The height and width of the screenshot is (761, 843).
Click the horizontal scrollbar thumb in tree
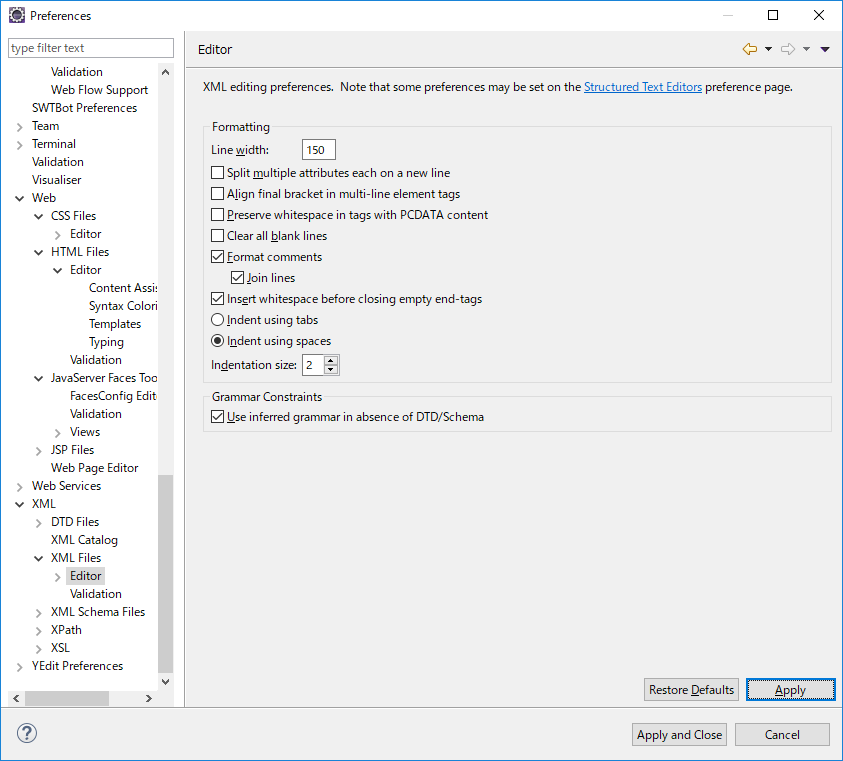(x=67, y=698)
